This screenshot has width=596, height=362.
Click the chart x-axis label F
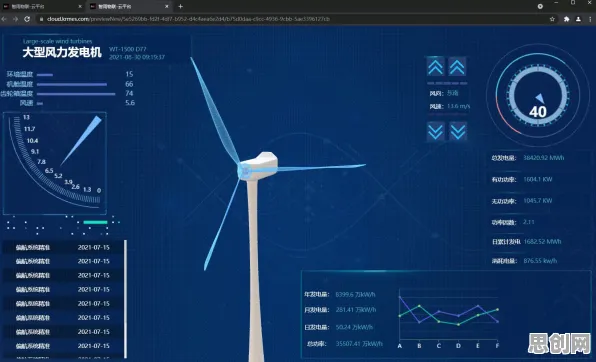pos(497,346)
